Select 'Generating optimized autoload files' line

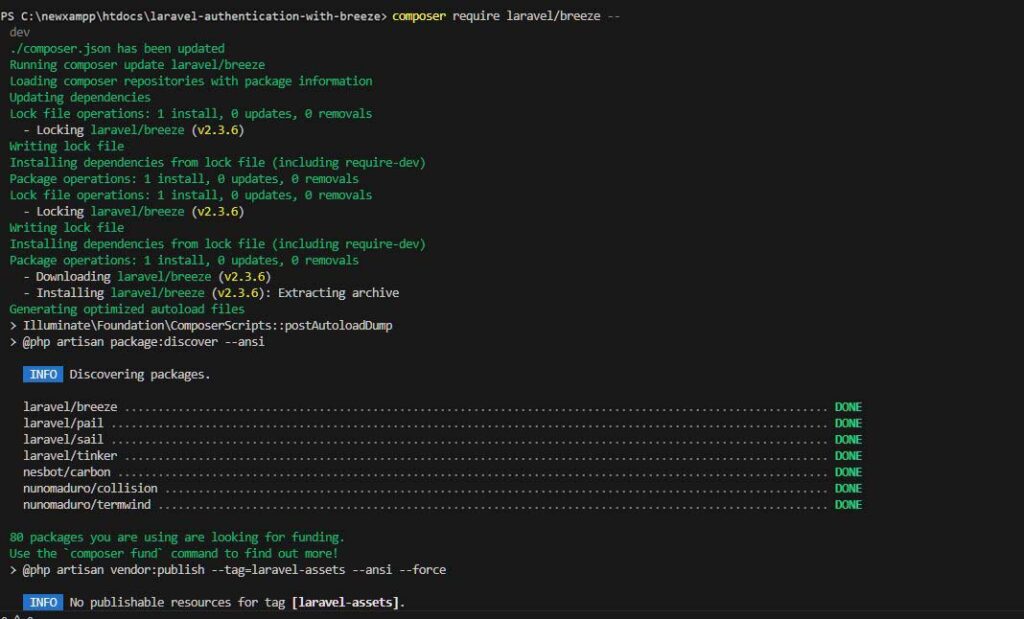coord(127,309)
